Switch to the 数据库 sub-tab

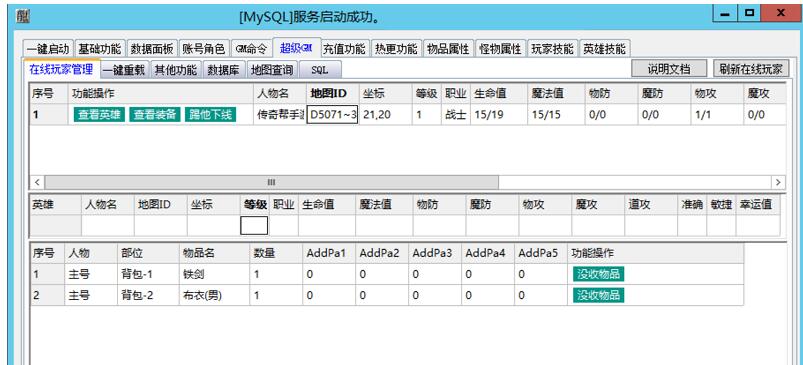(x=224, y=70)
